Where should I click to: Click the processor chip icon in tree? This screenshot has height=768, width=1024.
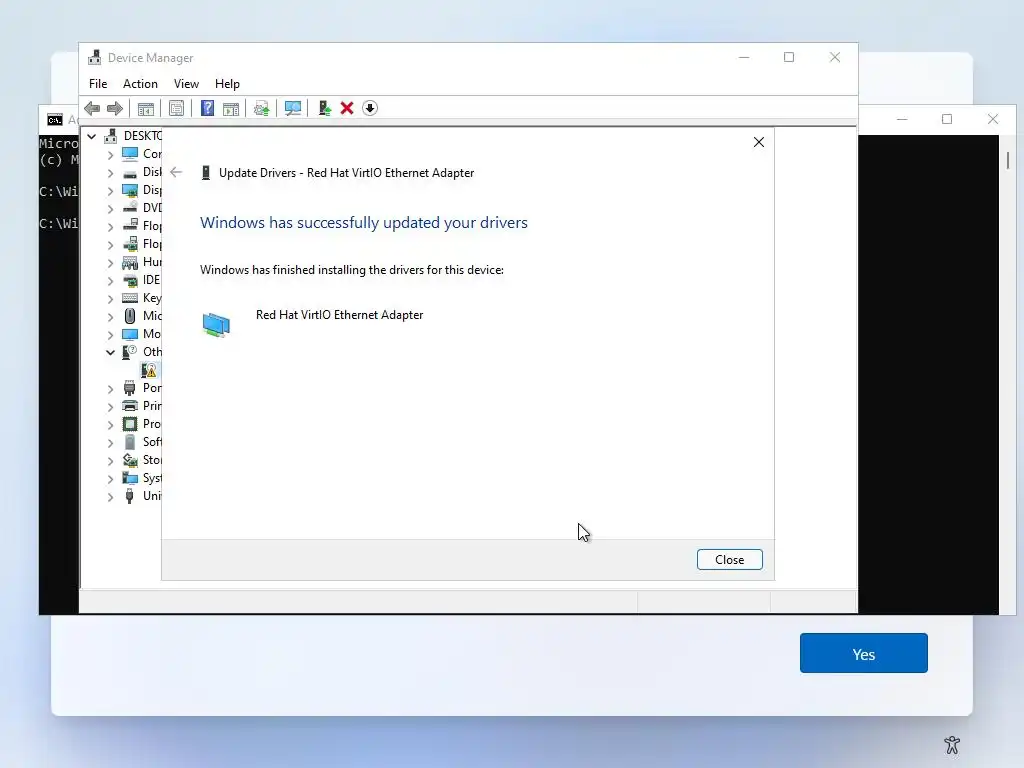pos(130,424)
